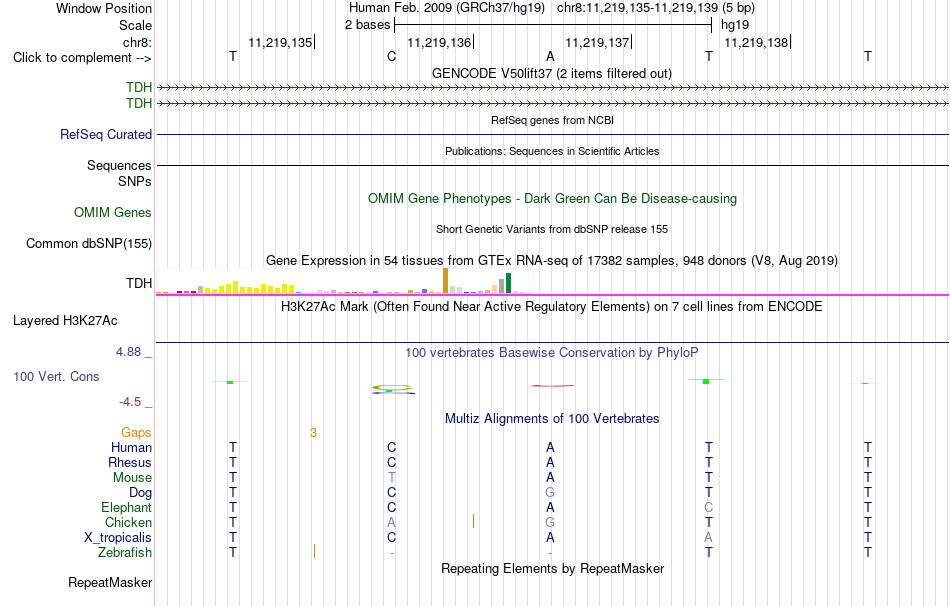The height and width of the screenshot is (606, 950).
Task: Click the '2 bases' scale bar
Action: [552, 25]
